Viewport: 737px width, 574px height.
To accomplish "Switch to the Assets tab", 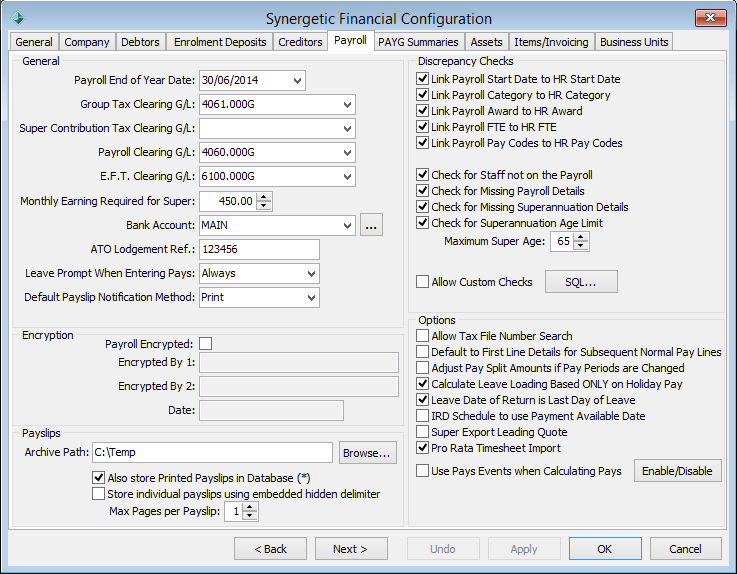I will point(486,42).
